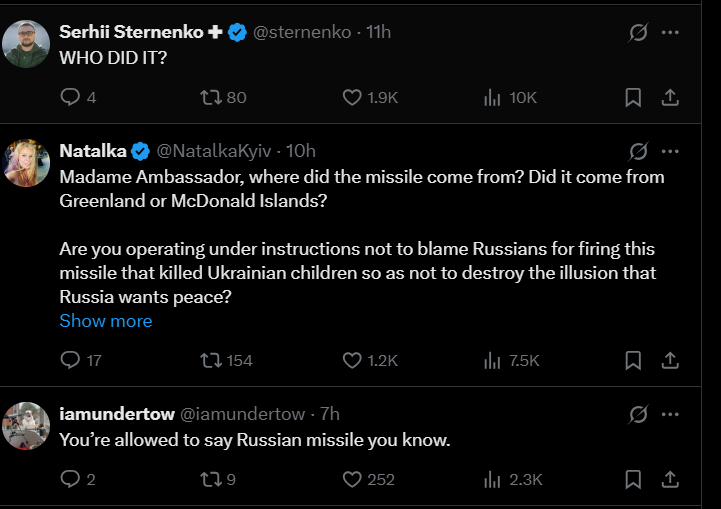Viewport: 721px width, 509px height.
Task: Reply to Serhii Sternenko's post
Action: click(70, 97)
